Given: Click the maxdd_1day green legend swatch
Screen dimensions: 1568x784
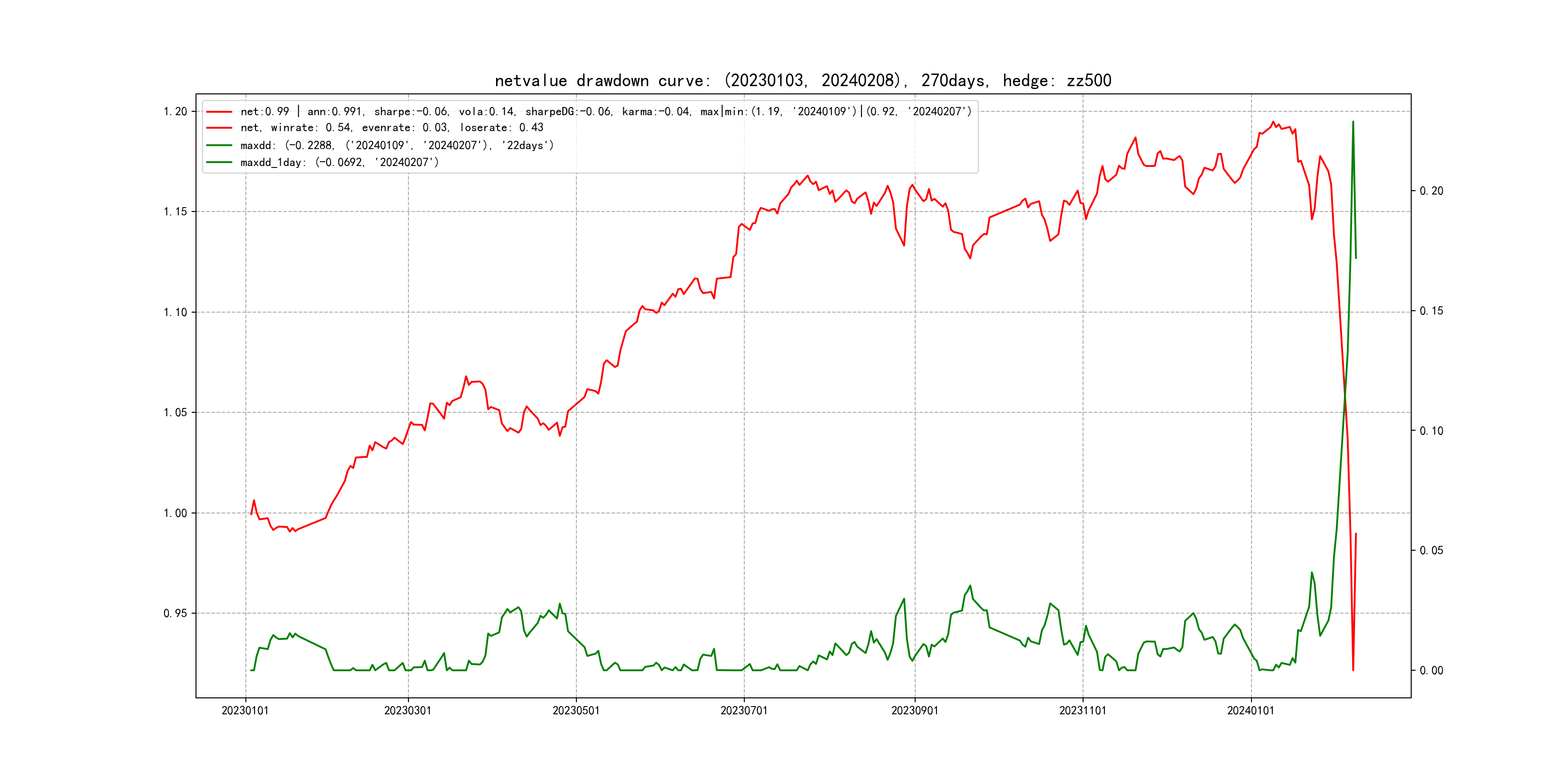Looking at the screenshot, I should click(x=219, y=163).
